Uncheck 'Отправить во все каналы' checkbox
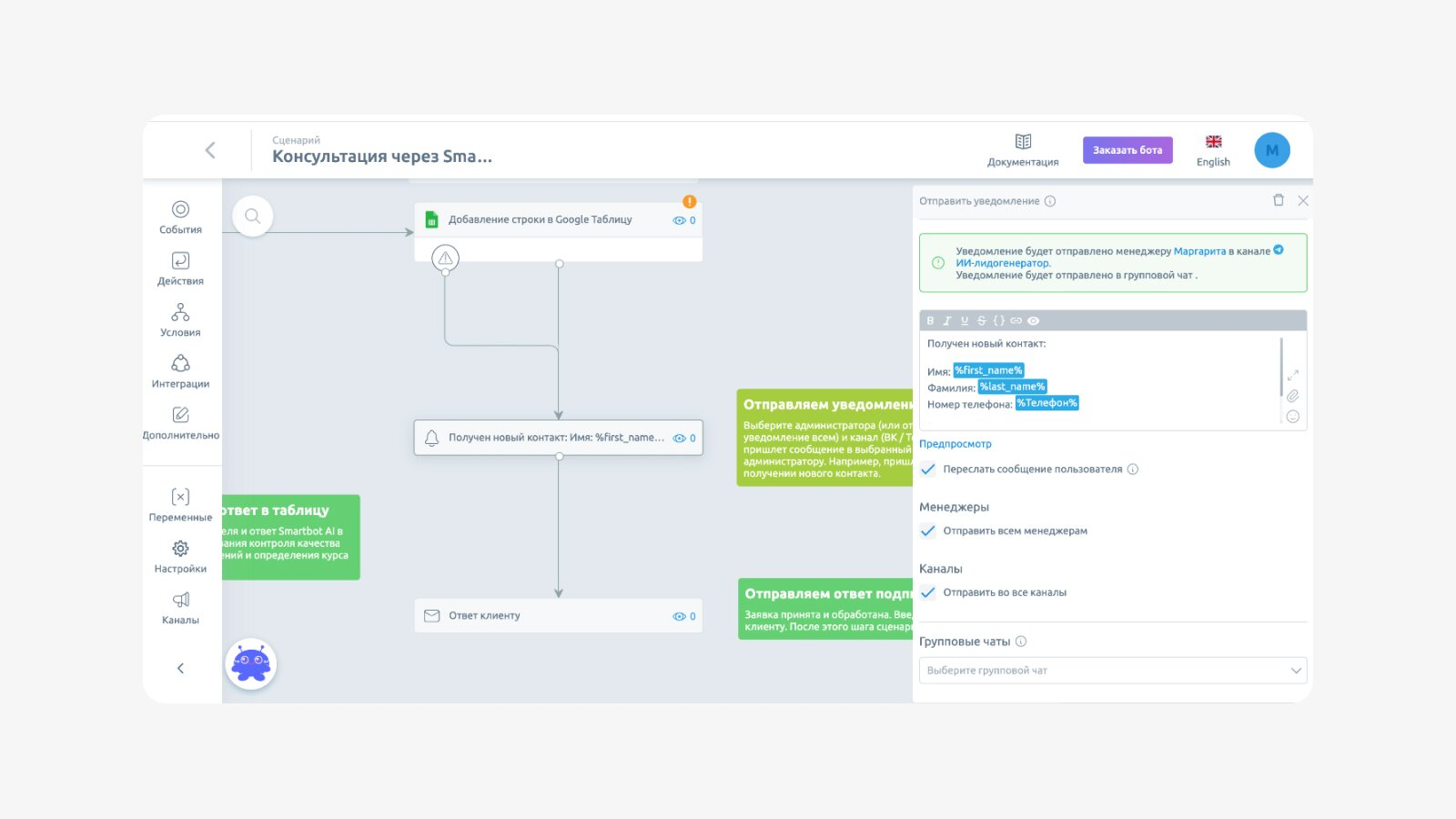 pyautogui.click(x=928, y=592)
